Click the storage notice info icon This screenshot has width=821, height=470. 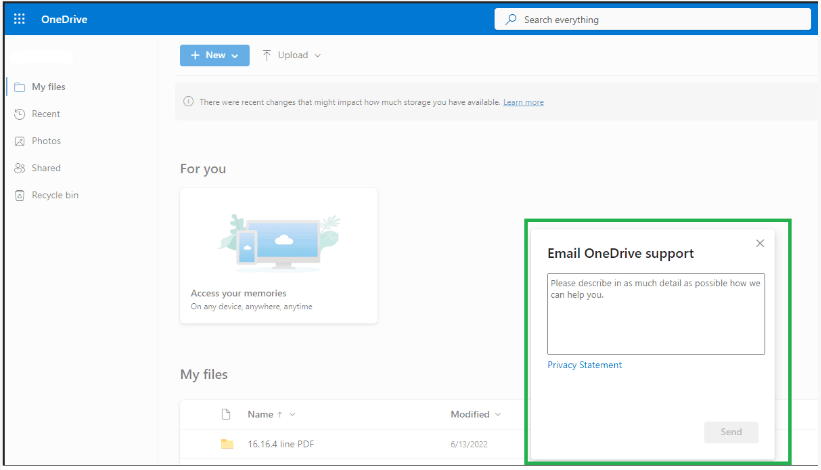pyautogui.click(x=188, y=102)
